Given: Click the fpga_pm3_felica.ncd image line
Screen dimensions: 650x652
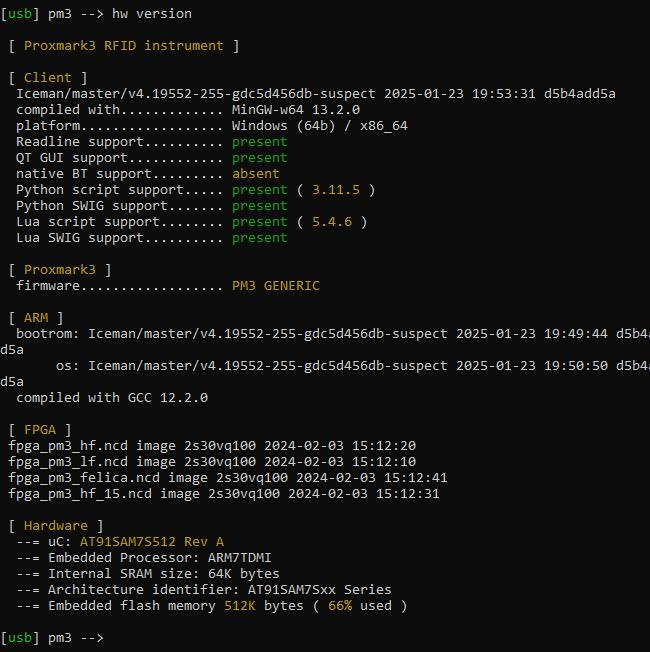Looking at the screenshot, I should (x=228, y=478).
